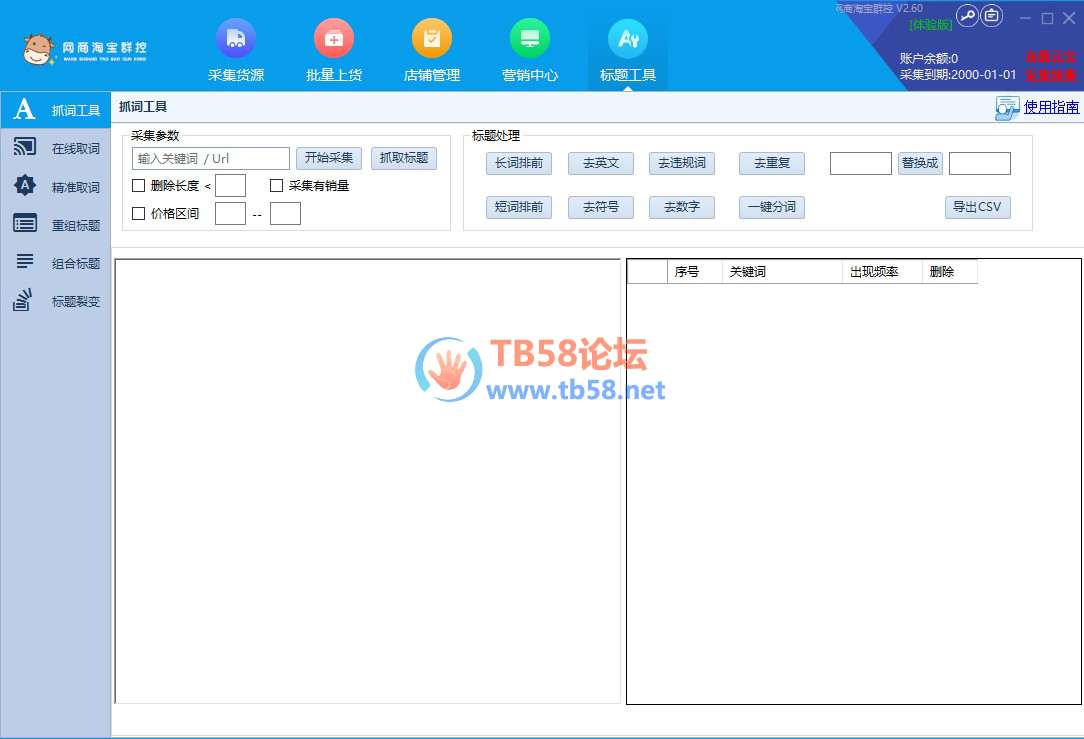Remove English with 去英文 button
This screenshot has height=739, width=1084.
pos(601,163)
